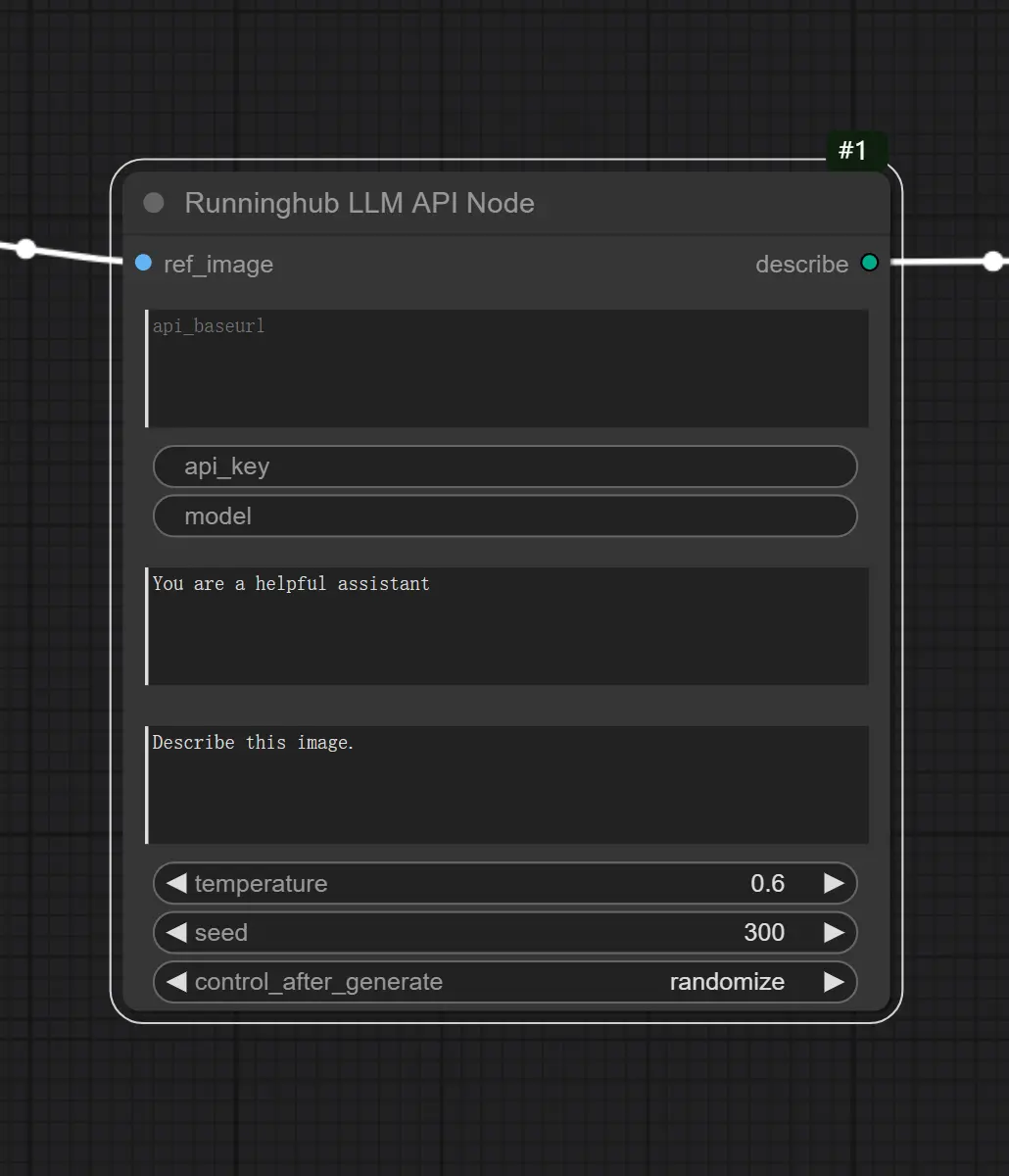Click the seed value 300

click(764, 932)
